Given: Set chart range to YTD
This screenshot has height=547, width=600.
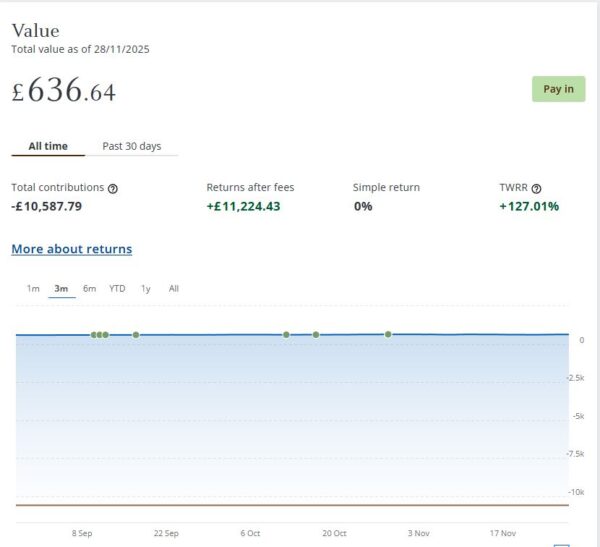Looking at the screenshot, I should pos(117,289).
